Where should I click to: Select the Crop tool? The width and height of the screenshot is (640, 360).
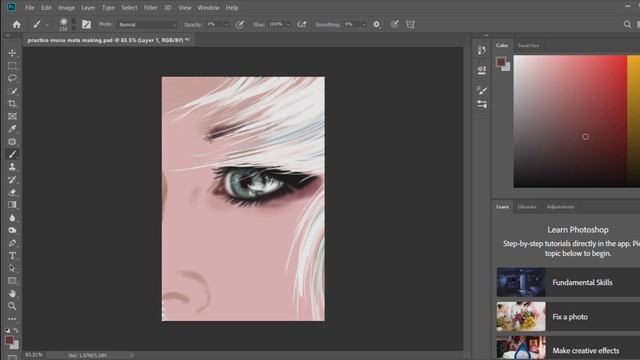[x=12, y=104]
